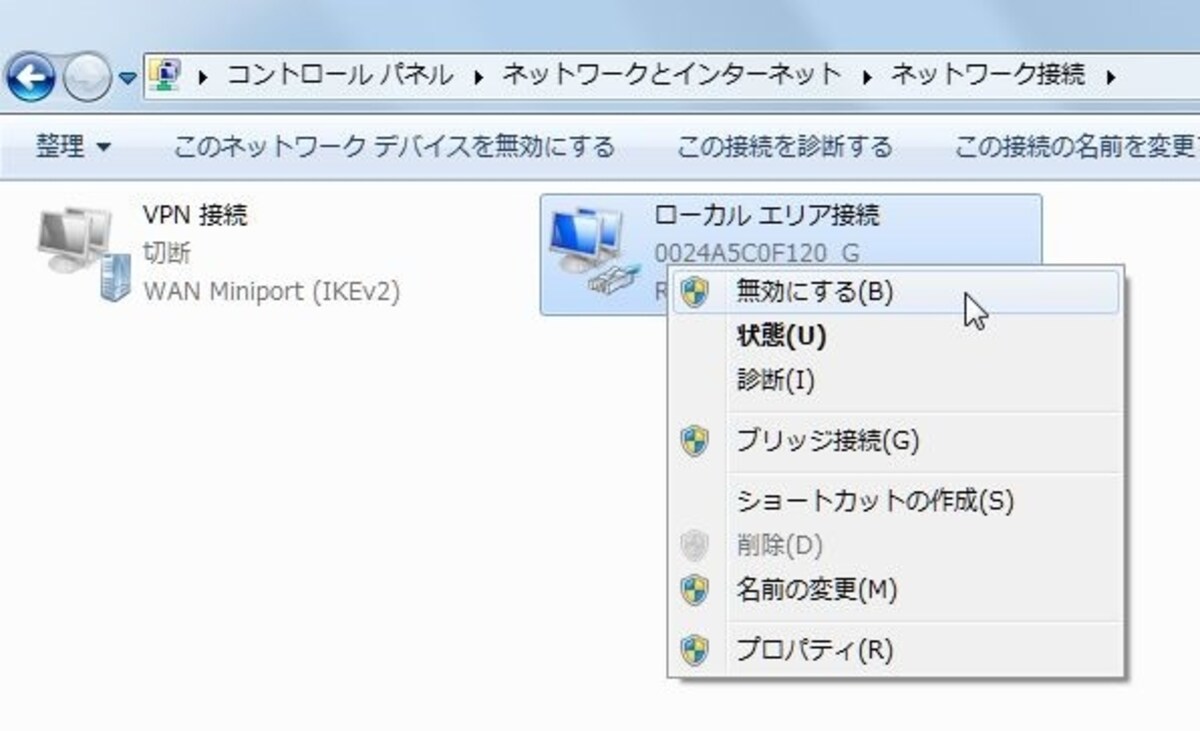Expand the chevron after ネットワークとインターネット
Viewport: 1200px width, 731px height.
[x=867, y=76]
